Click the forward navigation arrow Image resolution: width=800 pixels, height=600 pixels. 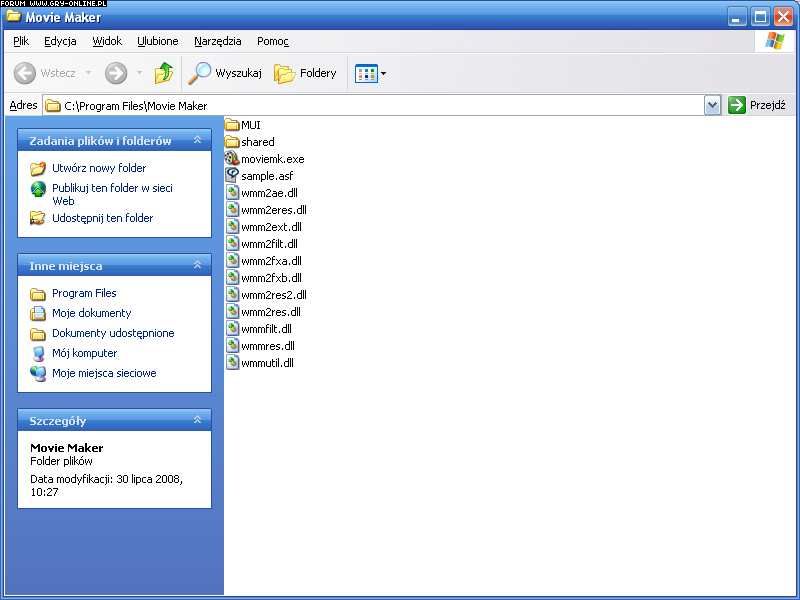point(116,73)
